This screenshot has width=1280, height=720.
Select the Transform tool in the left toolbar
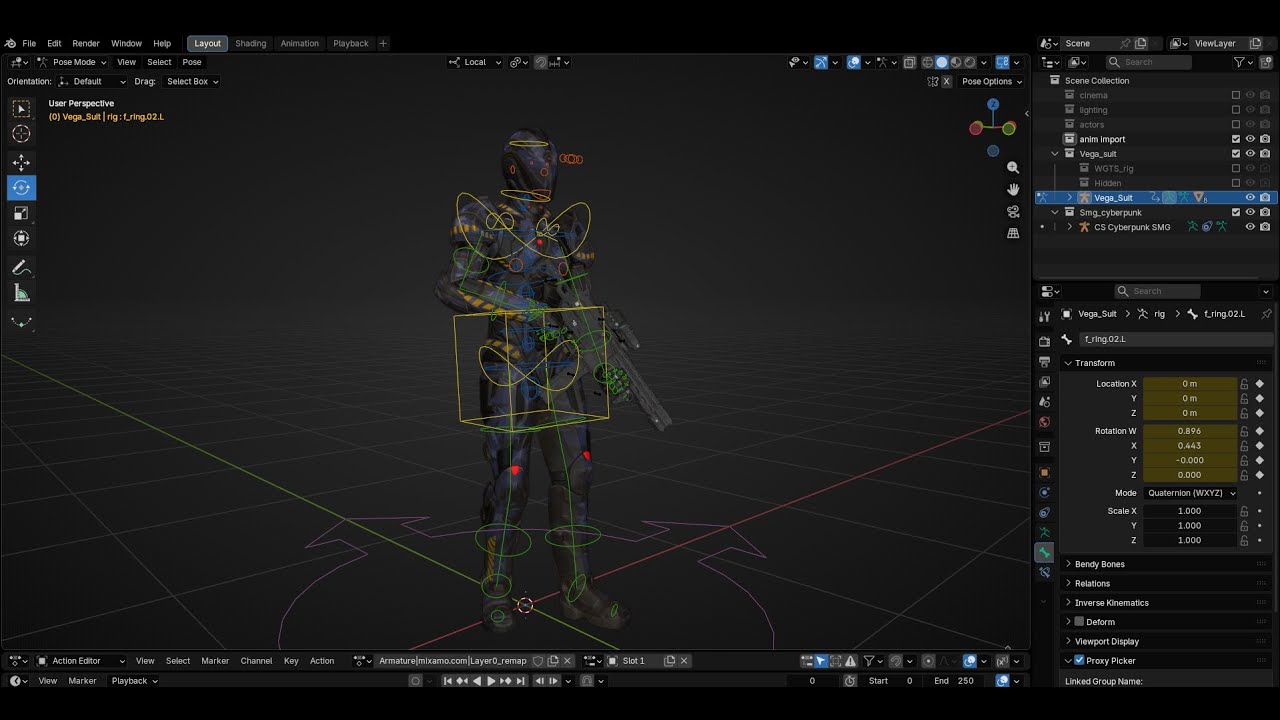21,238
